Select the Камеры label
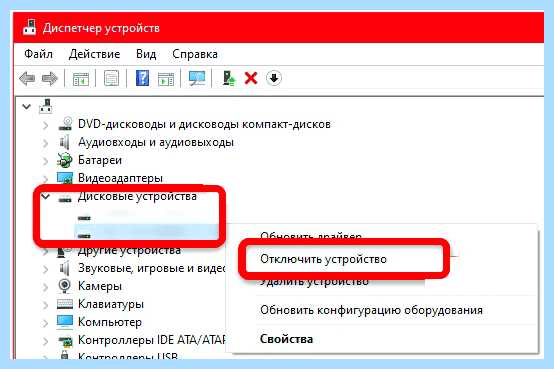 [x=100, y=286]
